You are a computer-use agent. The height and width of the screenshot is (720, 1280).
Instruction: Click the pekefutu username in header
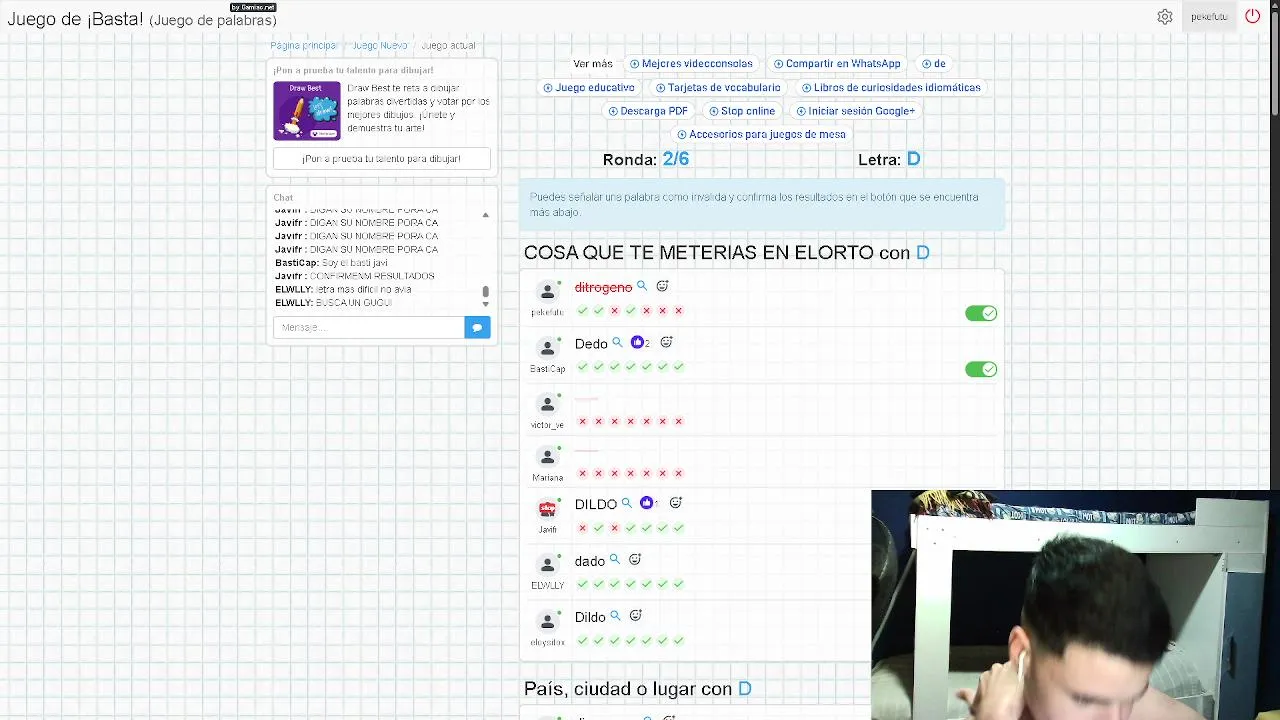coord(1209,17)
